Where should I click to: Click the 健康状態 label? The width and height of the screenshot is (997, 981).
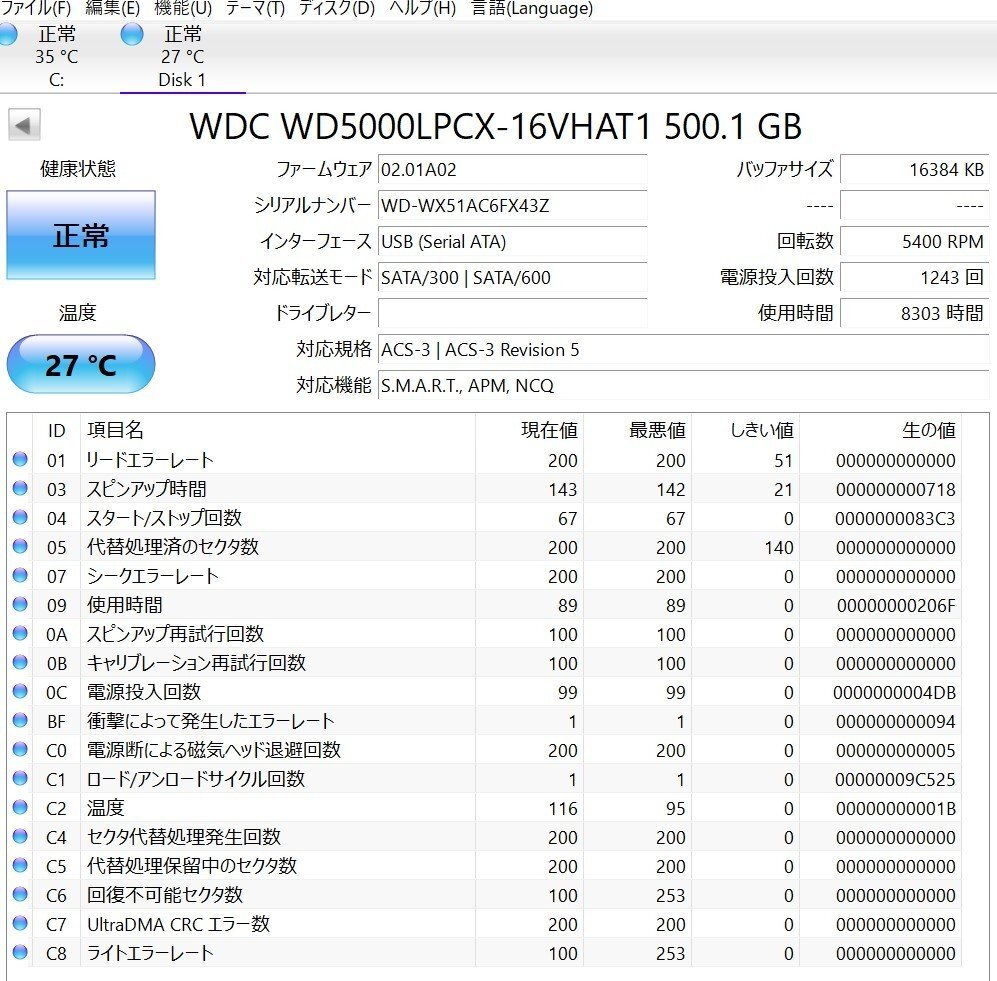click(x=78, y=168)
